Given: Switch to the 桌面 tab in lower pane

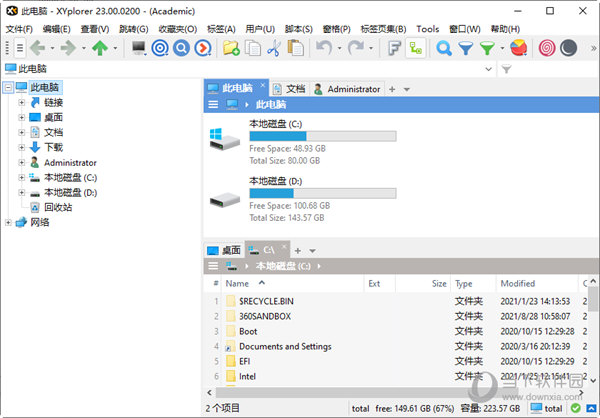Looking at the screenshot, I should [x=224, y=250].
